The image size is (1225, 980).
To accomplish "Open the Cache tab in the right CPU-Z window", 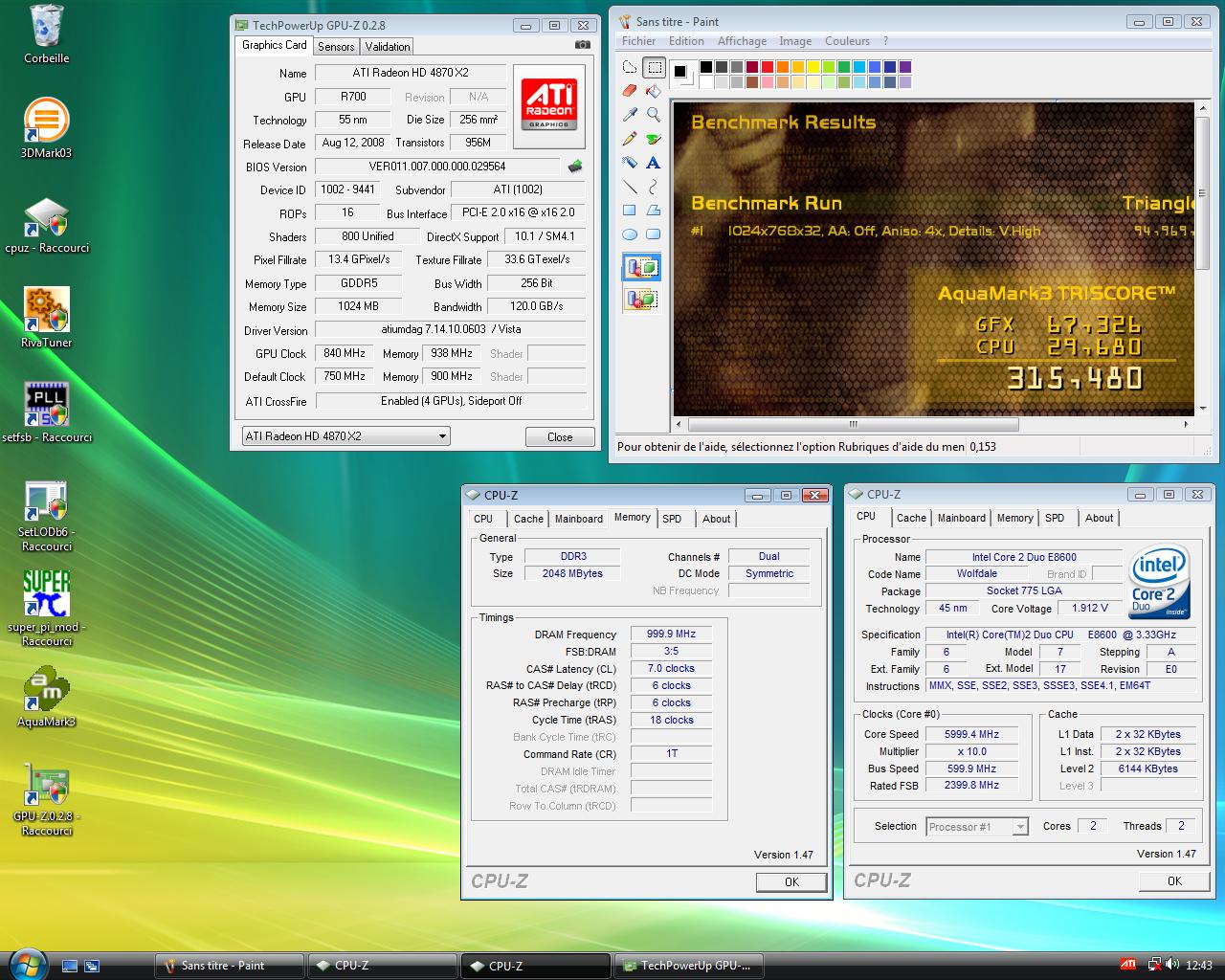I will point(911,518).
